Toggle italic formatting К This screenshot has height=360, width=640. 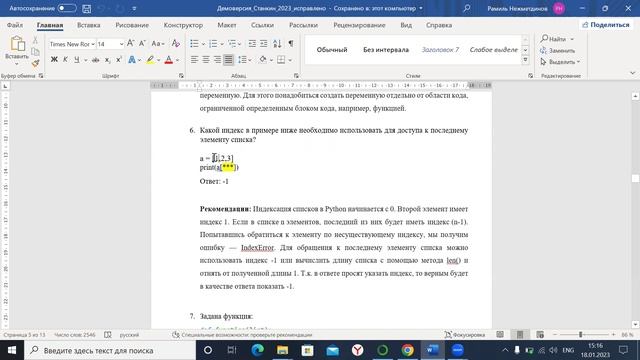point(65,60)
